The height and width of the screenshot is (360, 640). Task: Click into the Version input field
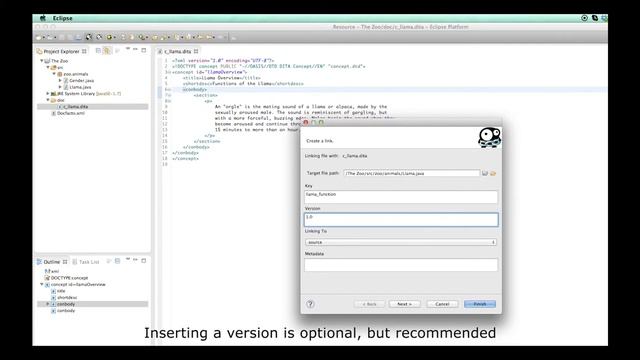point(401,220)
